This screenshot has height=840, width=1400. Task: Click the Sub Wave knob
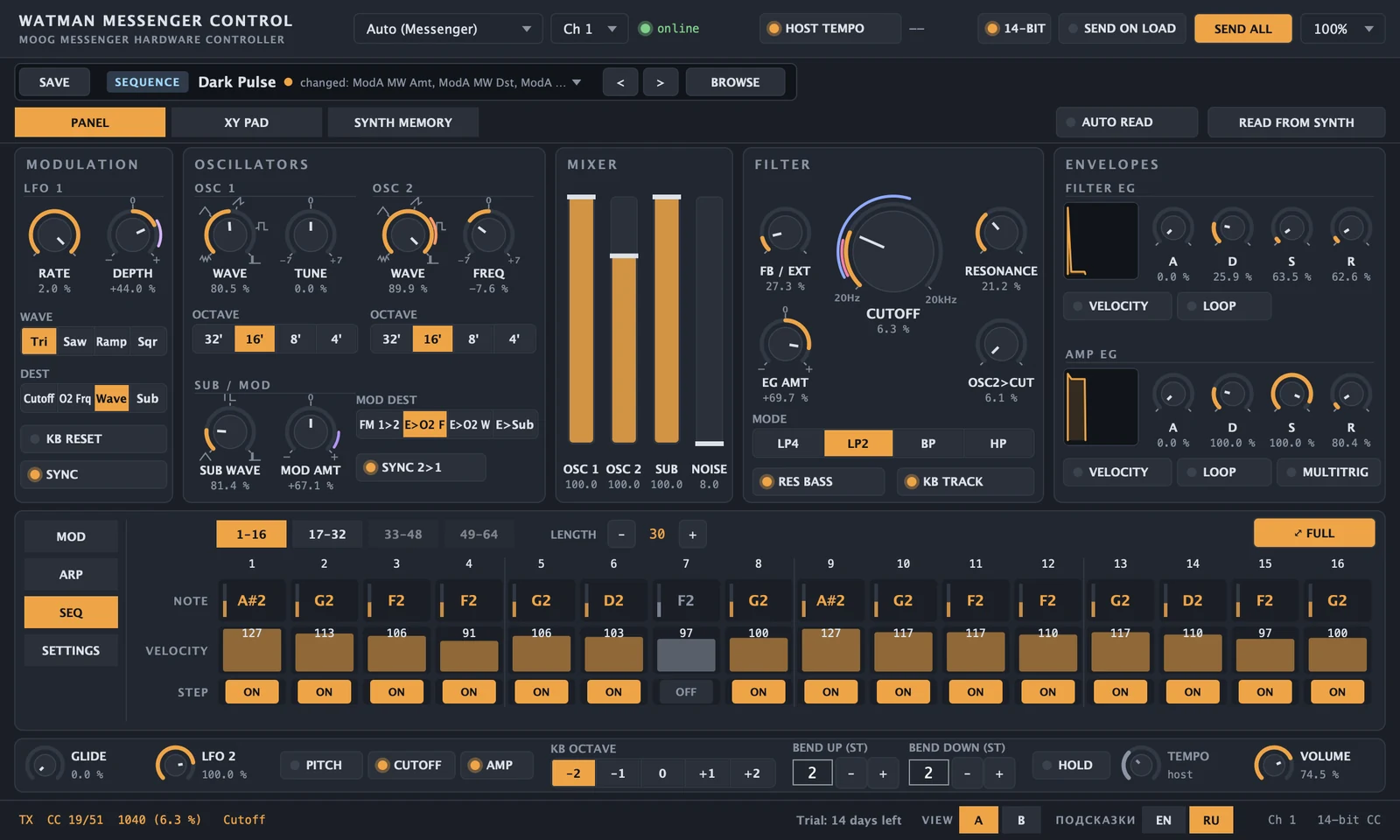pyautogui.click(x=229, y=431)
